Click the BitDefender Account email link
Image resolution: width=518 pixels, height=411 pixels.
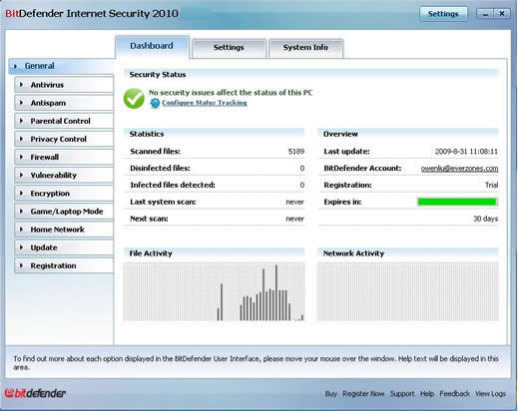459,169
